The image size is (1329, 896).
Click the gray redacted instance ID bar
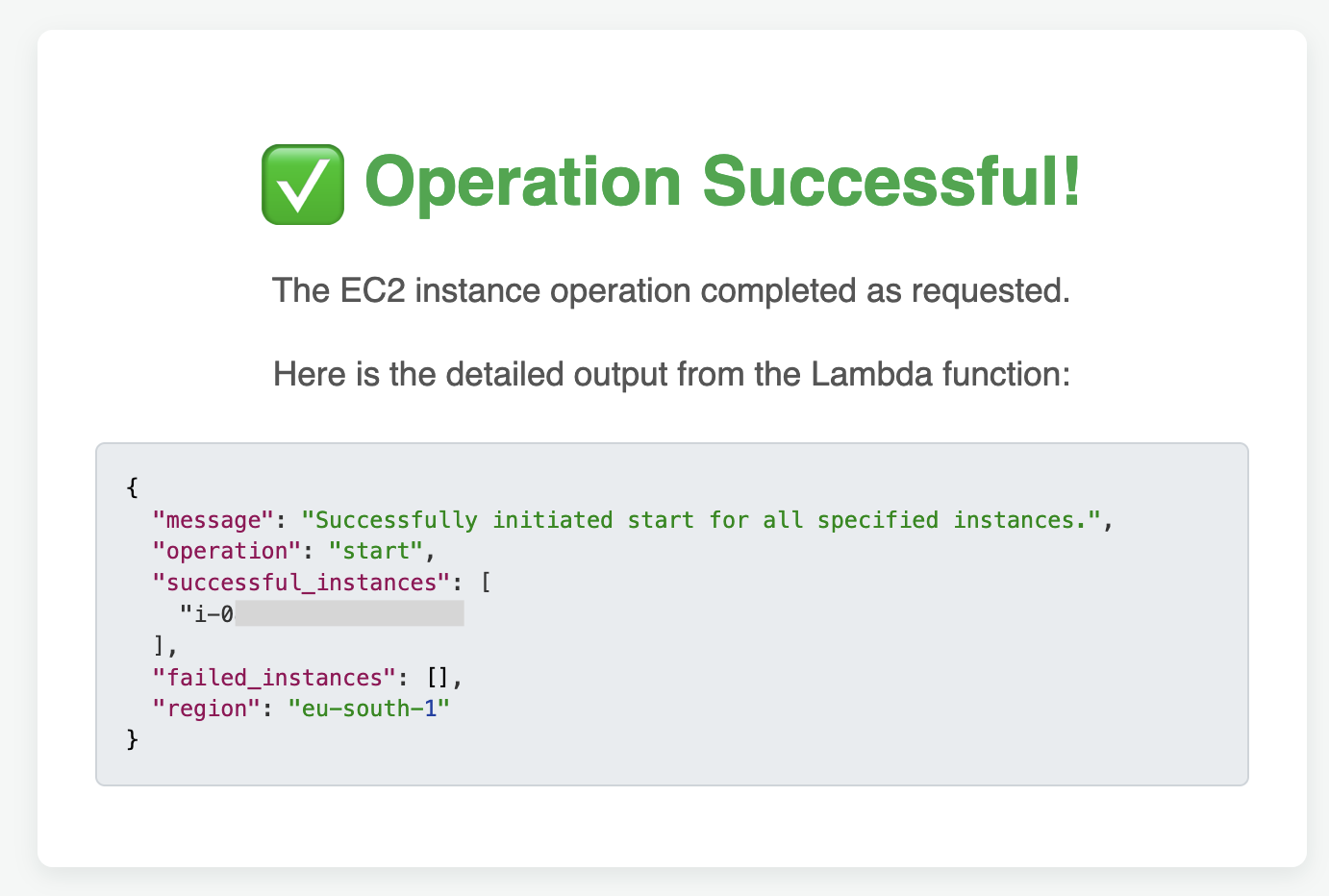coord(349,614)
